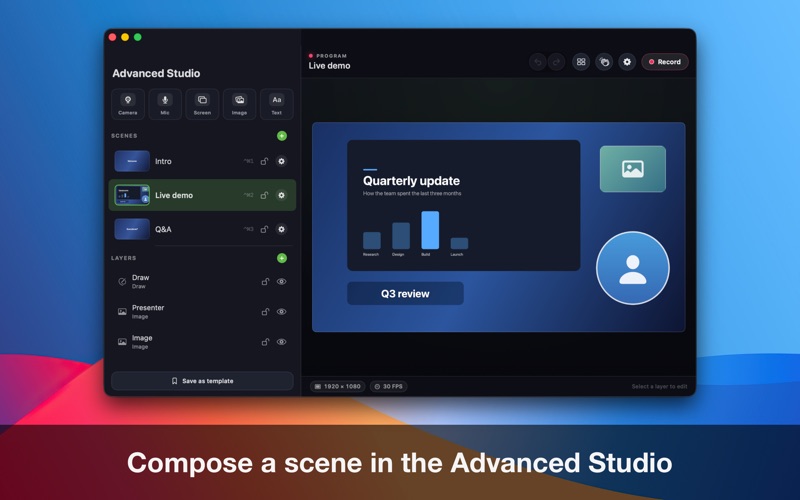Toggle lock on the Image layer
The height and width of the screenshot is (500, 800).
(x=265, y=342)
